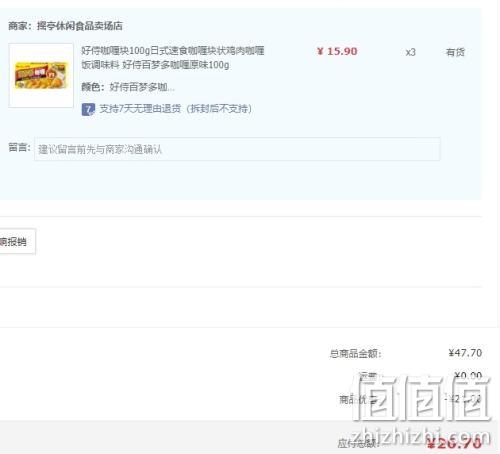The image size is (500, 454).
Task: Open the curry product thumbnail image
Action: coord(41,75)
